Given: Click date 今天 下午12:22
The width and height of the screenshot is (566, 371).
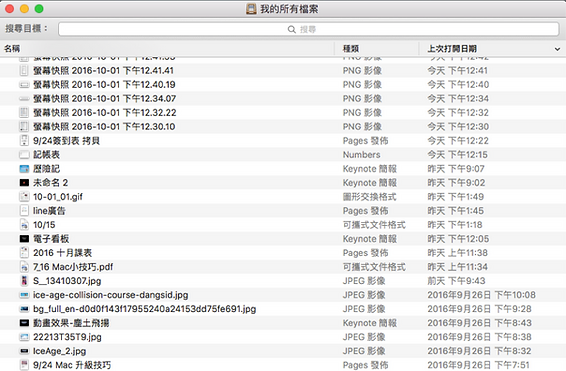Looking at the screenshot, I should pos(458,141).
